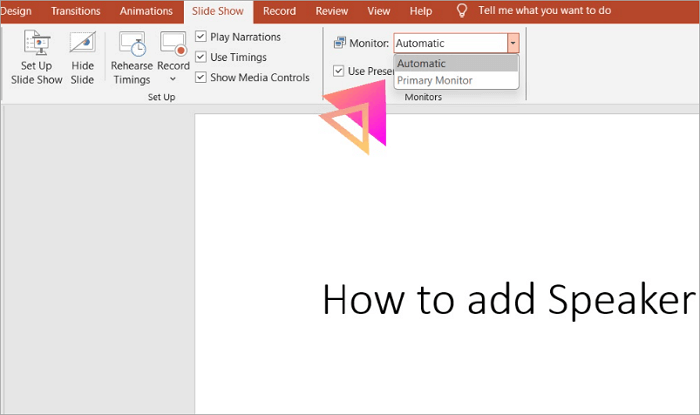
Task: Open the Review tab
Action: (x=332, y=11)
